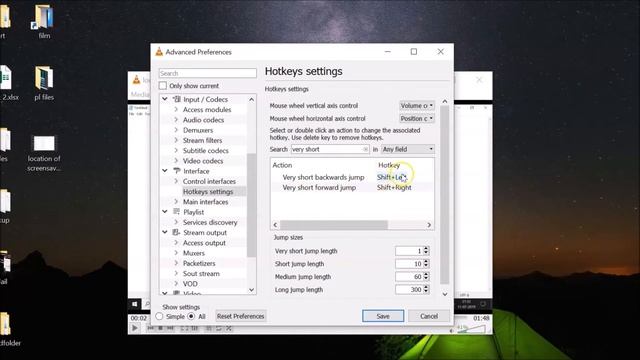Click the Long jump length spinbox
This screenshot has width=640, height=360.
pyautogui.click(x=412, y=289)
